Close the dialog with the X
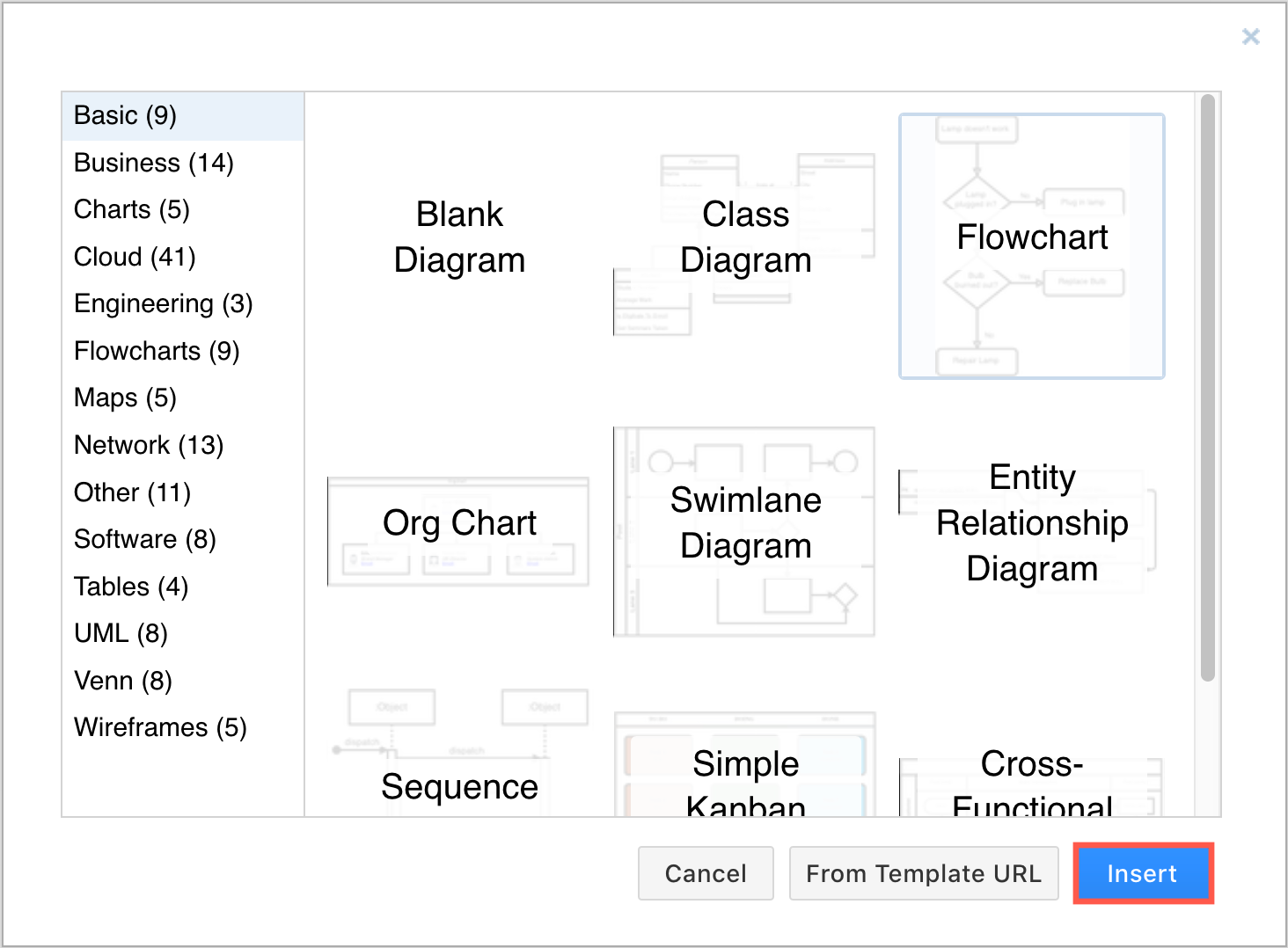 1250,36
